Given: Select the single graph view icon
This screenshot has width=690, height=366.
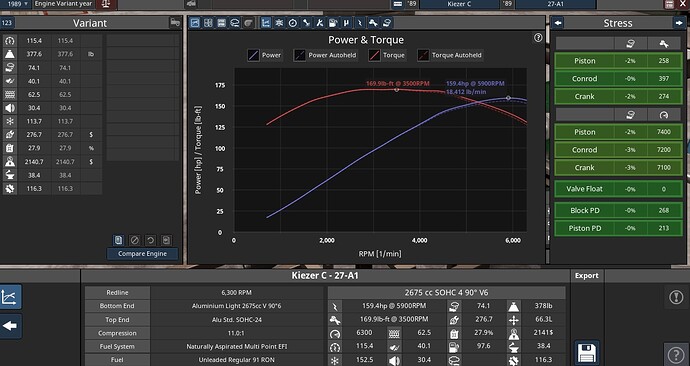Looking at the screenshot, I should click(195, 23).
